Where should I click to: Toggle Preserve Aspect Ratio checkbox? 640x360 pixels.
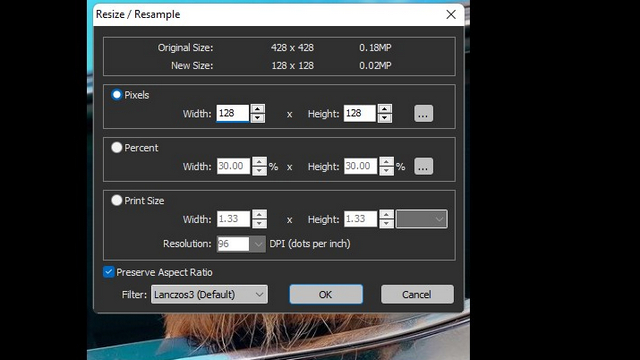tap(109, 272)
